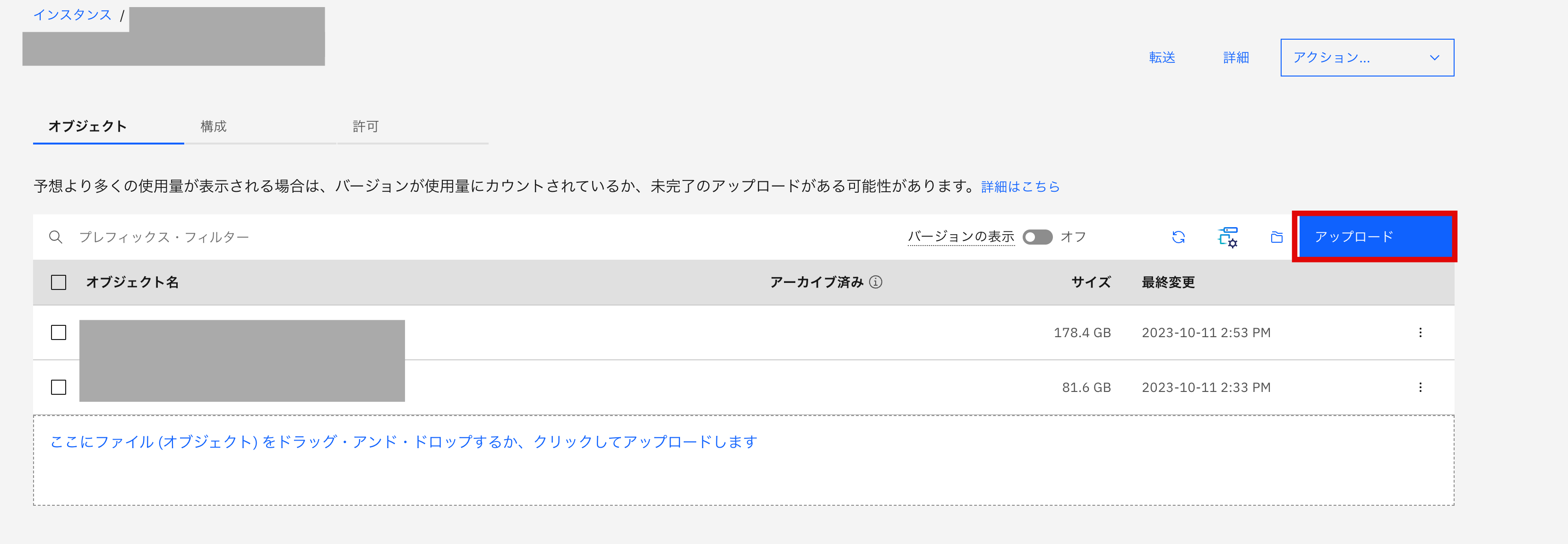1568x544 pixels.
Task: Check the checkbox of the first object row
Action: pyautogui.click(x=59, y=332)
